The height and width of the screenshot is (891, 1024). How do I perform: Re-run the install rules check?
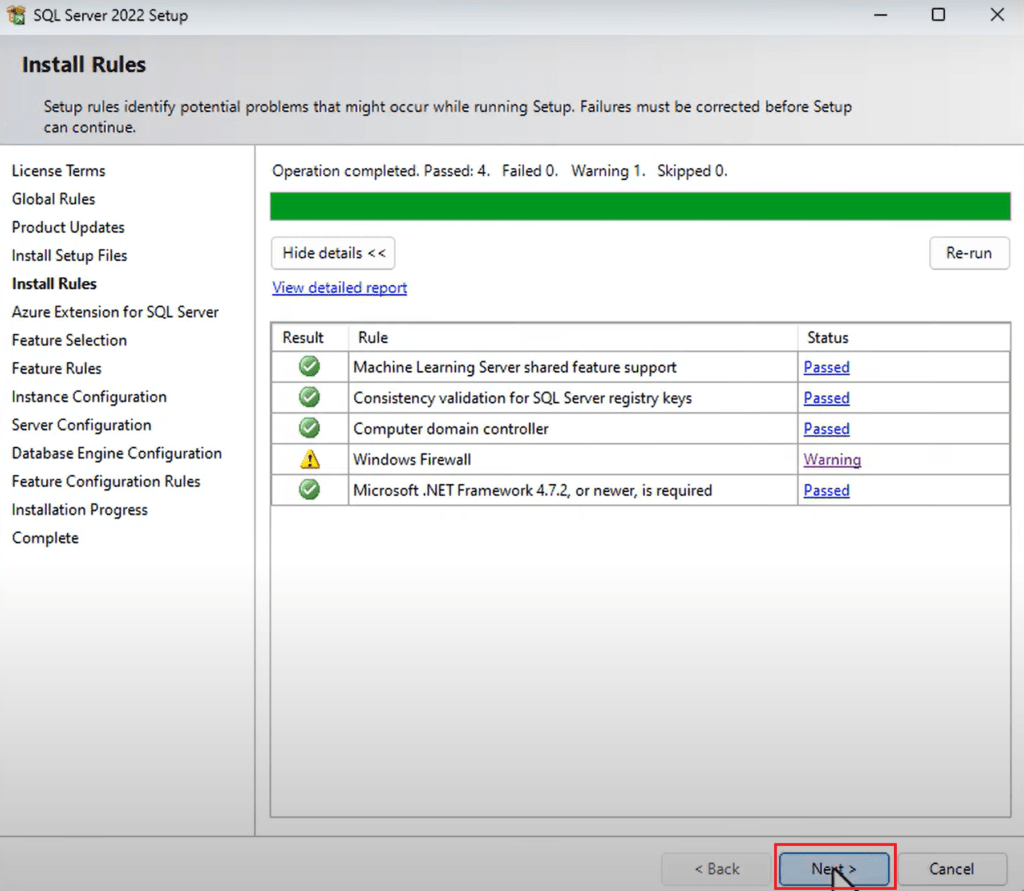click(x=969, y=253)
